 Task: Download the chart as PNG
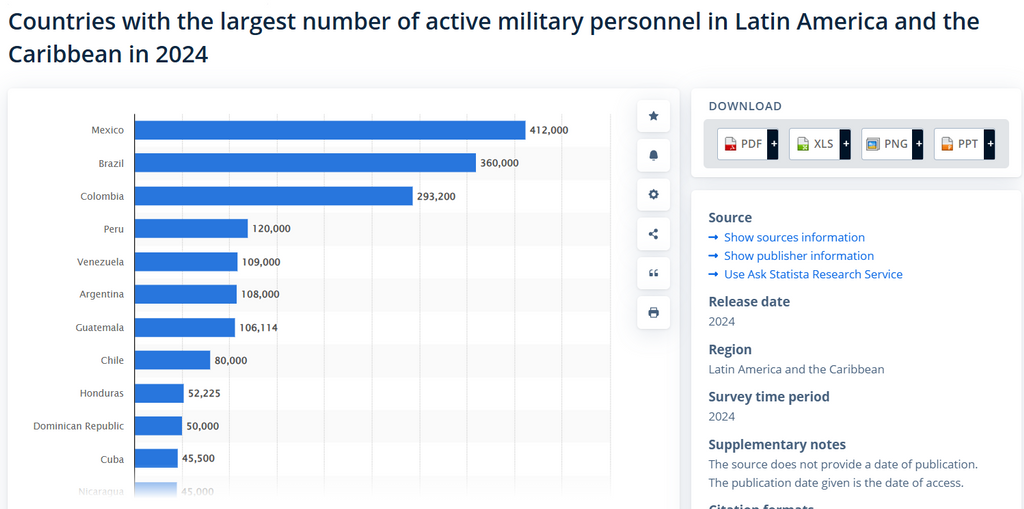[x=886, y=144]
